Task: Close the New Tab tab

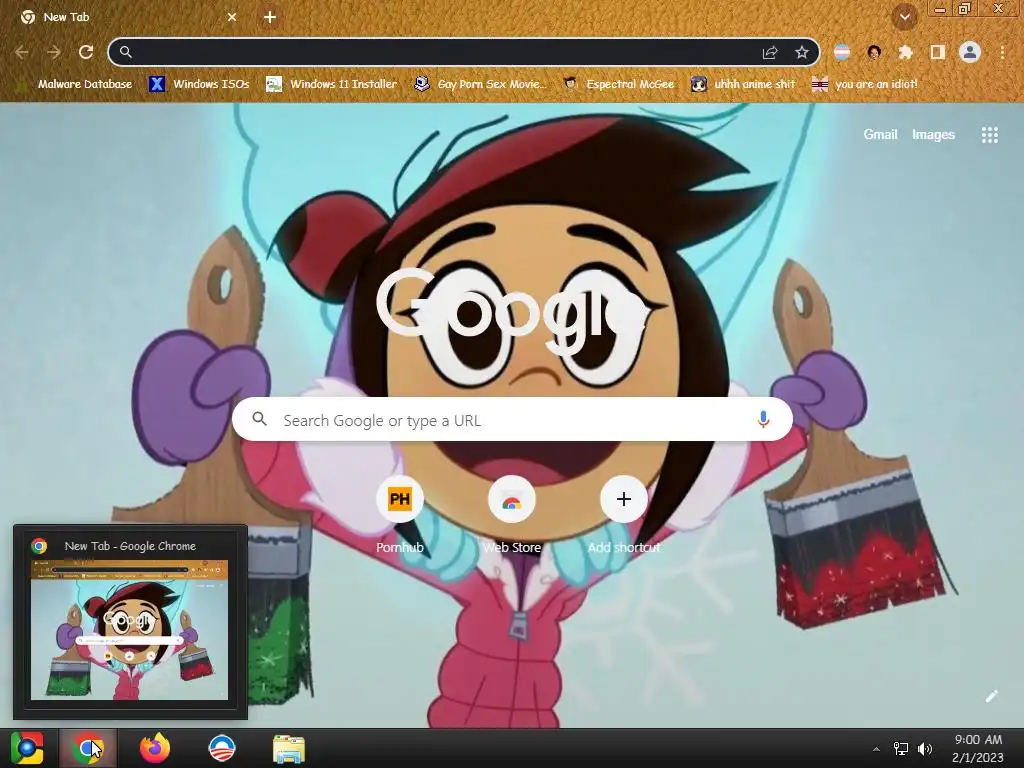Action: 232,17
